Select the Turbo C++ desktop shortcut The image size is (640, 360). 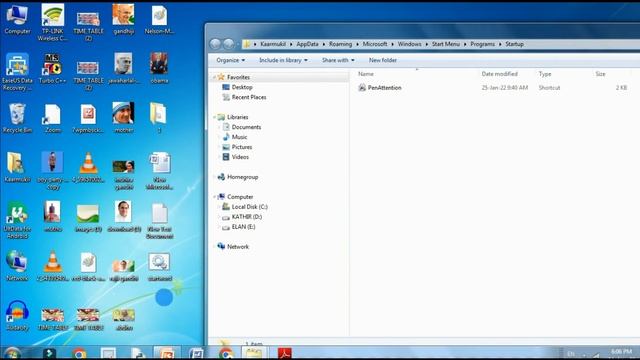[53, 69]
